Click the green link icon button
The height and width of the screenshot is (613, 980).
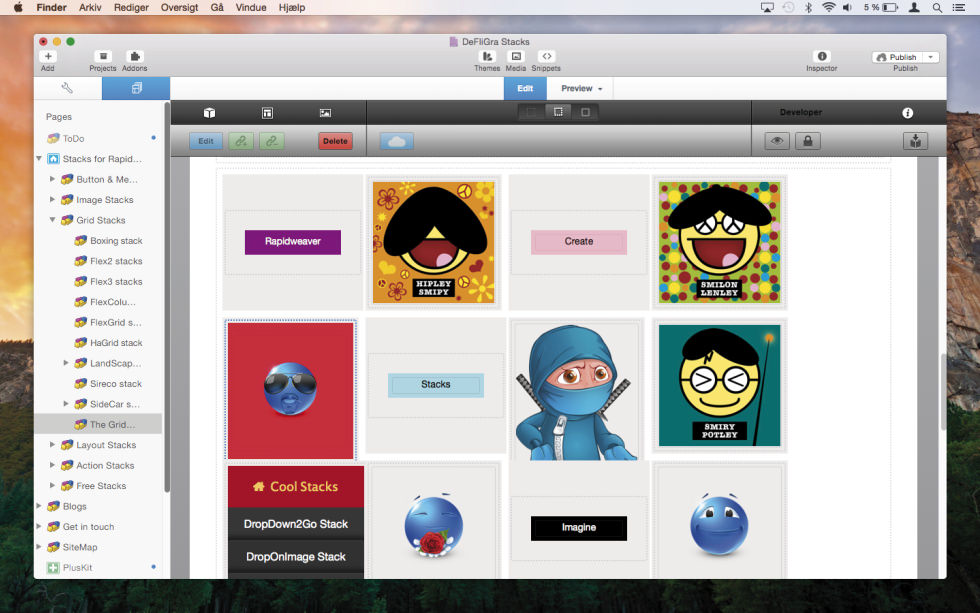(x=241, y=141)
